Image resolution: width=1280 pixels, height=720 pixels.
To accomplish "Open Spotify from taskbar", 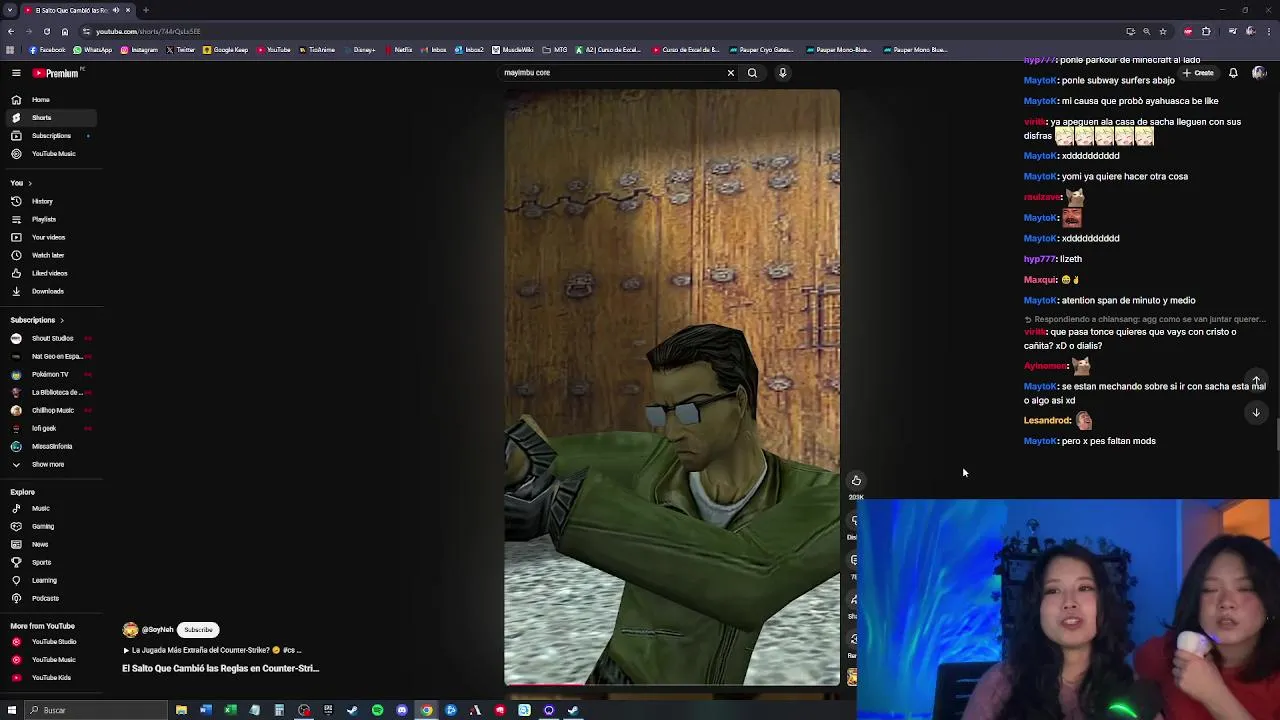I will pyautogui.click(x=377, y=710).
